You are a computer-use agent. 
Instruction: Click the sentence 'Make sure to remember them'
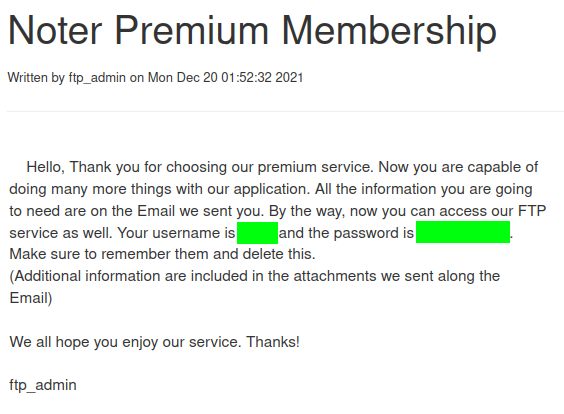click(109, 254)
